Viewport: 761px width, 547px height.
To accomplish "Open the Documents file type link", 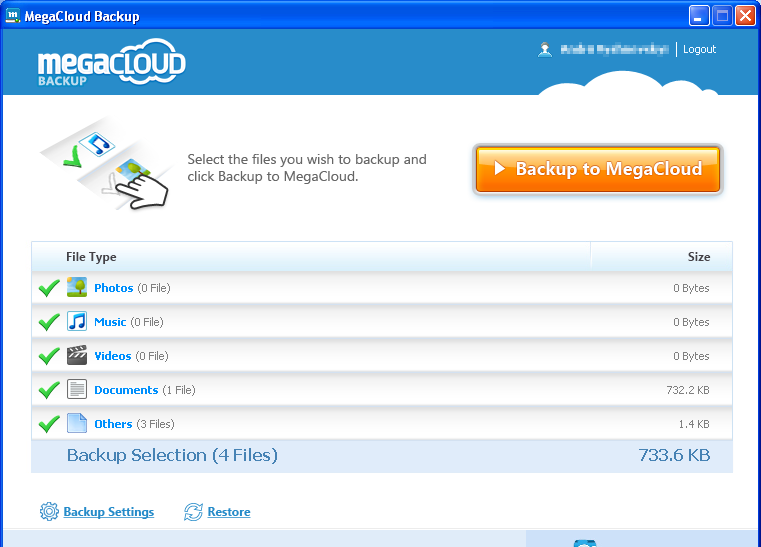I will tap(126, 390).
